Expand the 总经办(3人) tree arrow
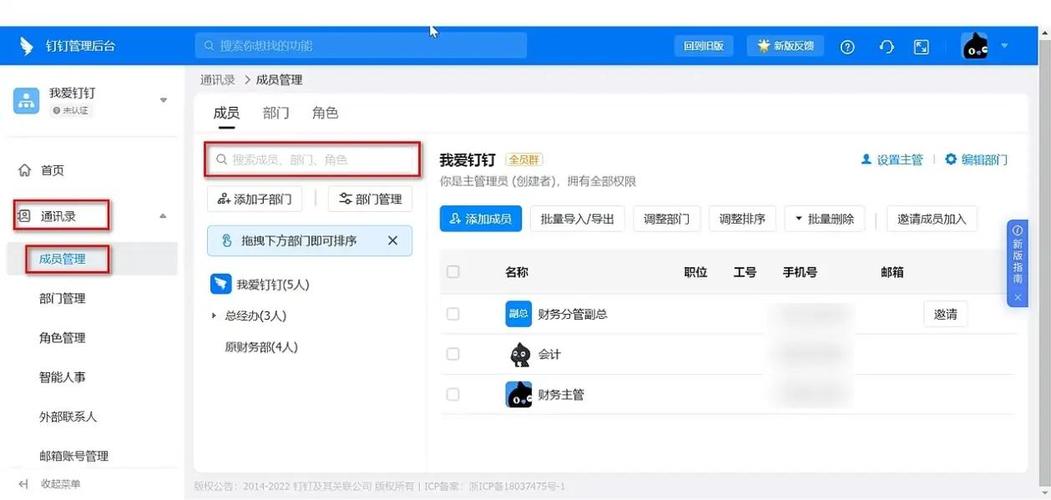 [214, 316]
